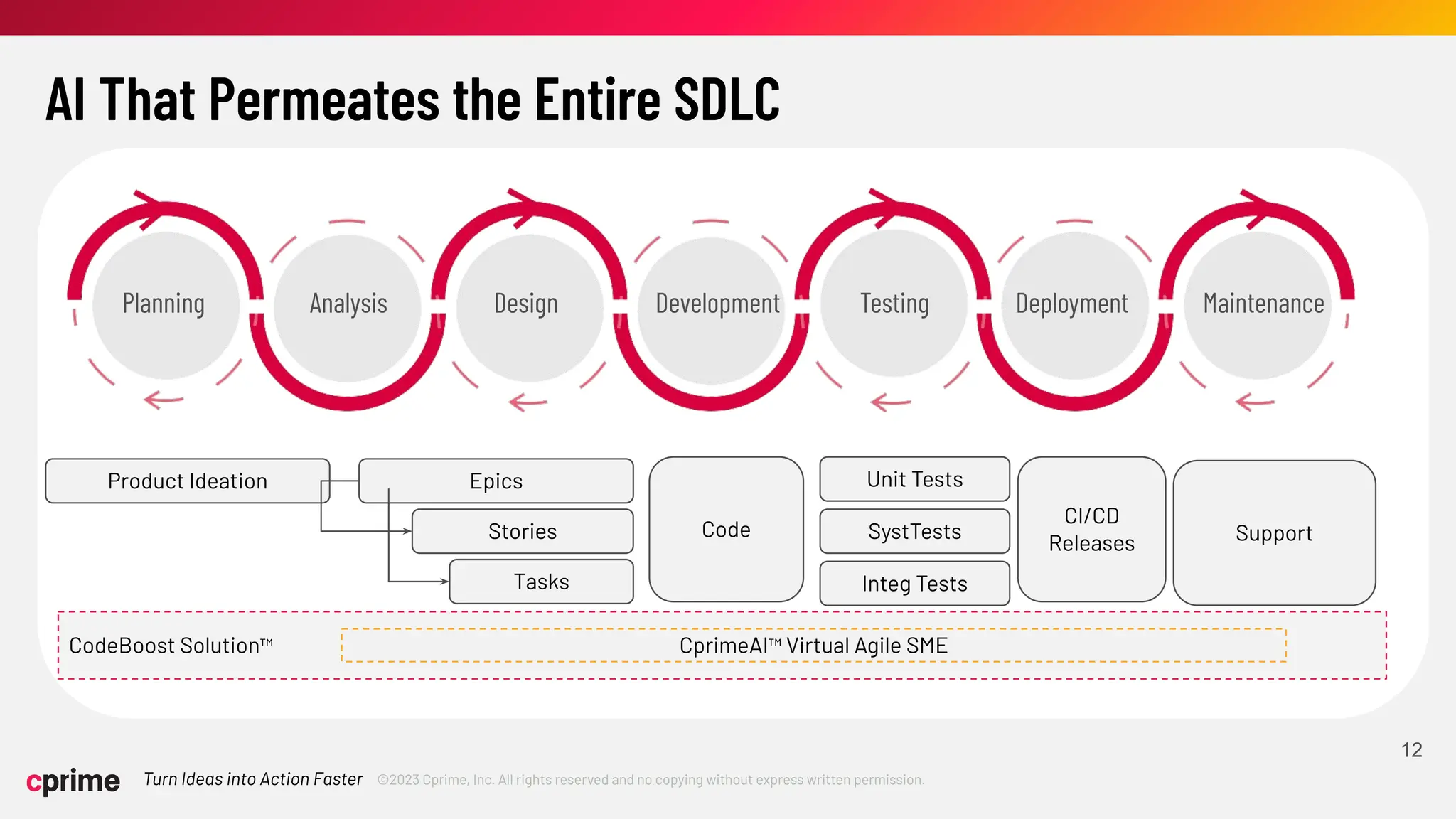Viewport: 1456px width, 819px height.
Task: Select the Epics box
Action: 496,481
